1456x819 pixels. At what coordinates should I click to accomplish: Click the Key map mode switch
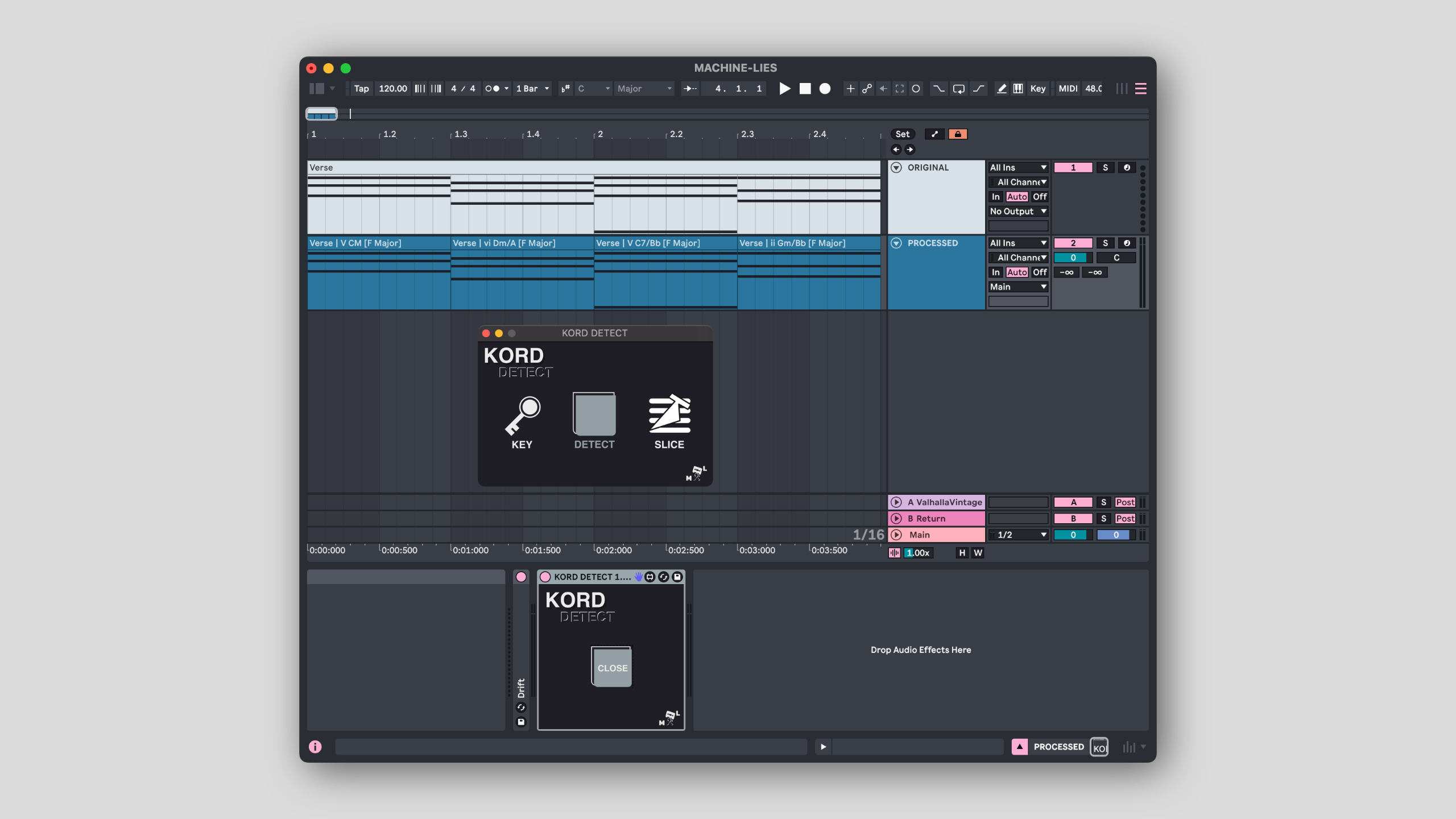tap(1037, 89)
